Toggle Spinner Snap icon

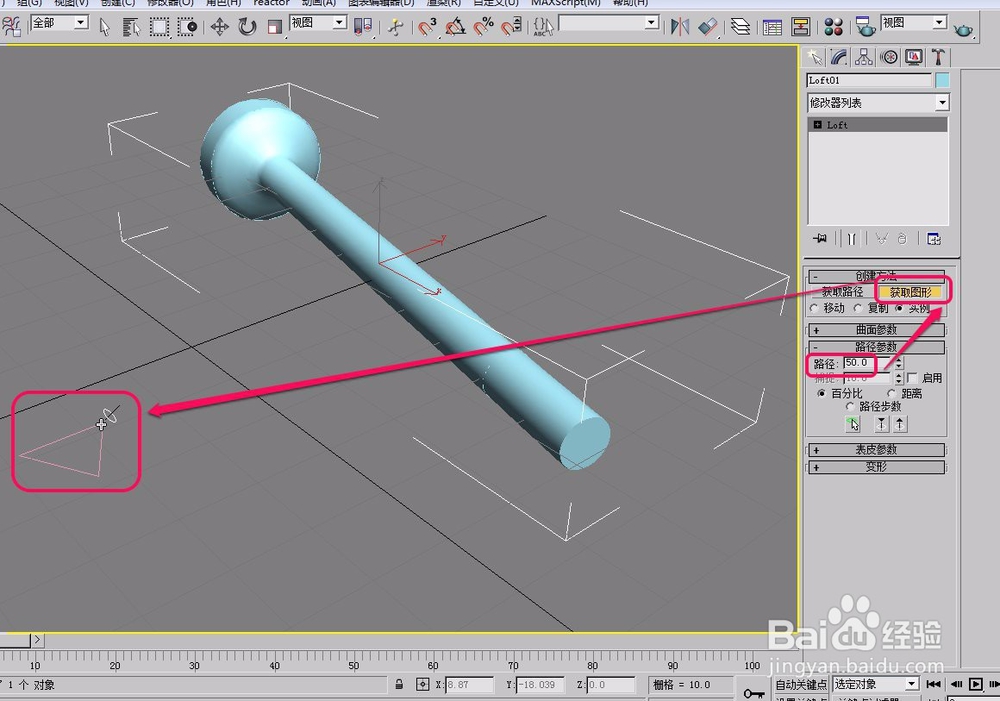pyautogui.click(x=511, y=27)
